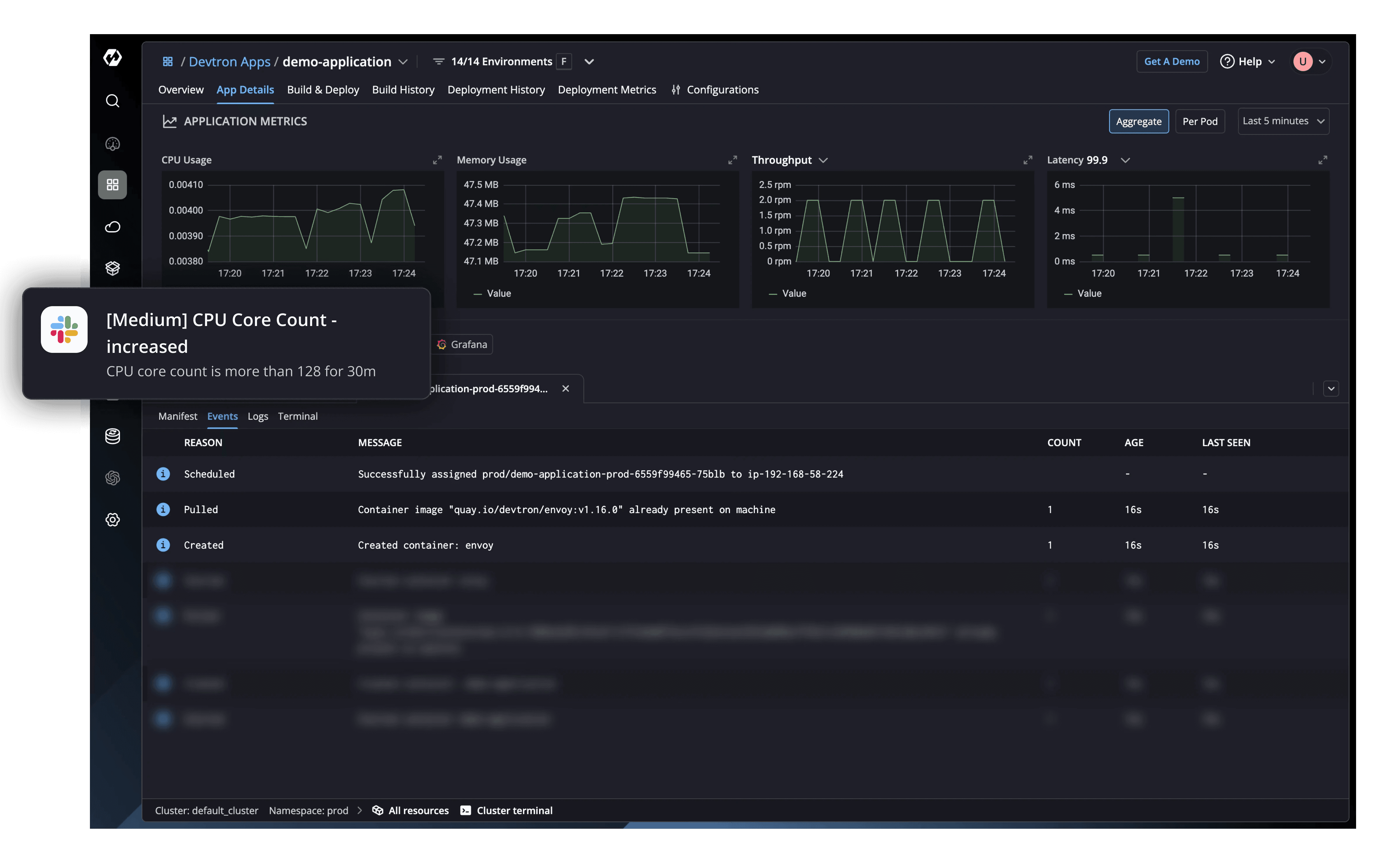Open the Latency 99.9 dropdown

[1125, 160]
